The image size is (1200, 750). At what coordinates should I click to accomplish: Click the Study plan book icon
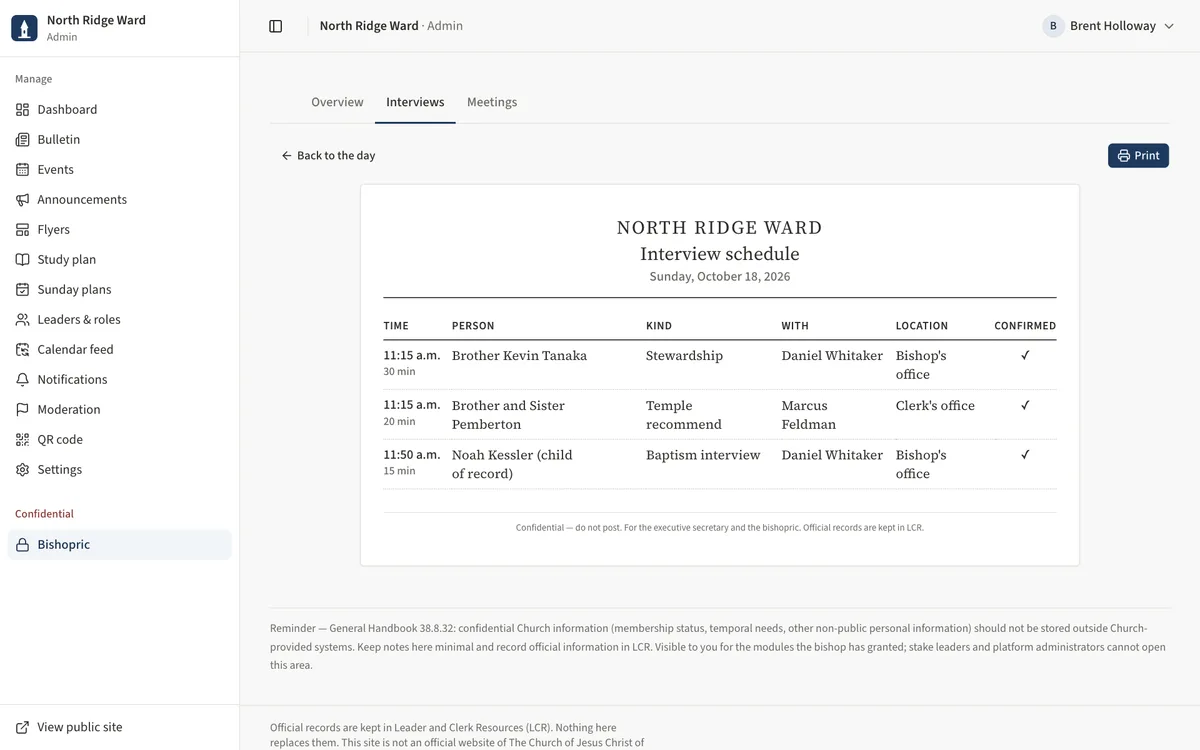click(22, 260)
